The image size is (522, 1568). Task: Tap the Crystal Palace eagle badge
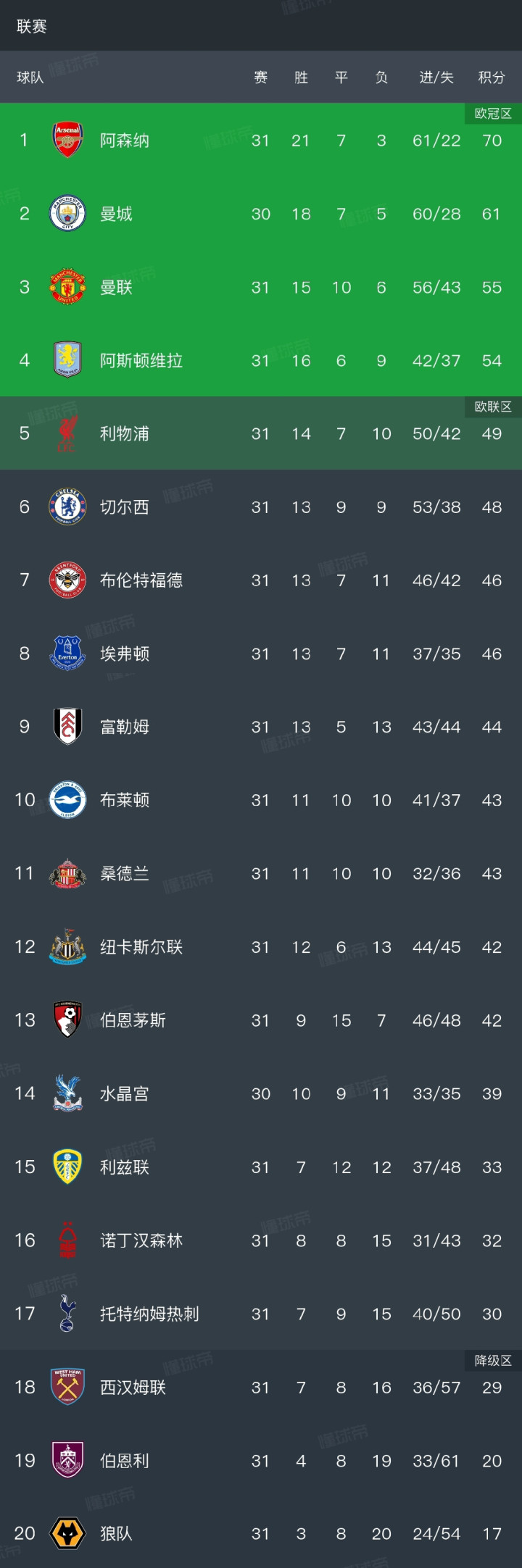click(x=67, y=1093)
